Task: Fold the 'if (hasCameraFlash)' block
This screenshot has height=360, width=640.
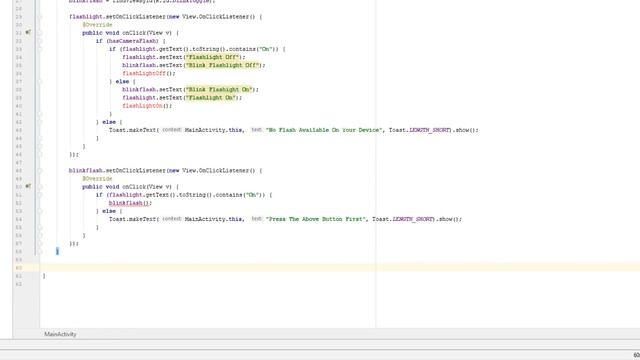Action: [40, 41]
